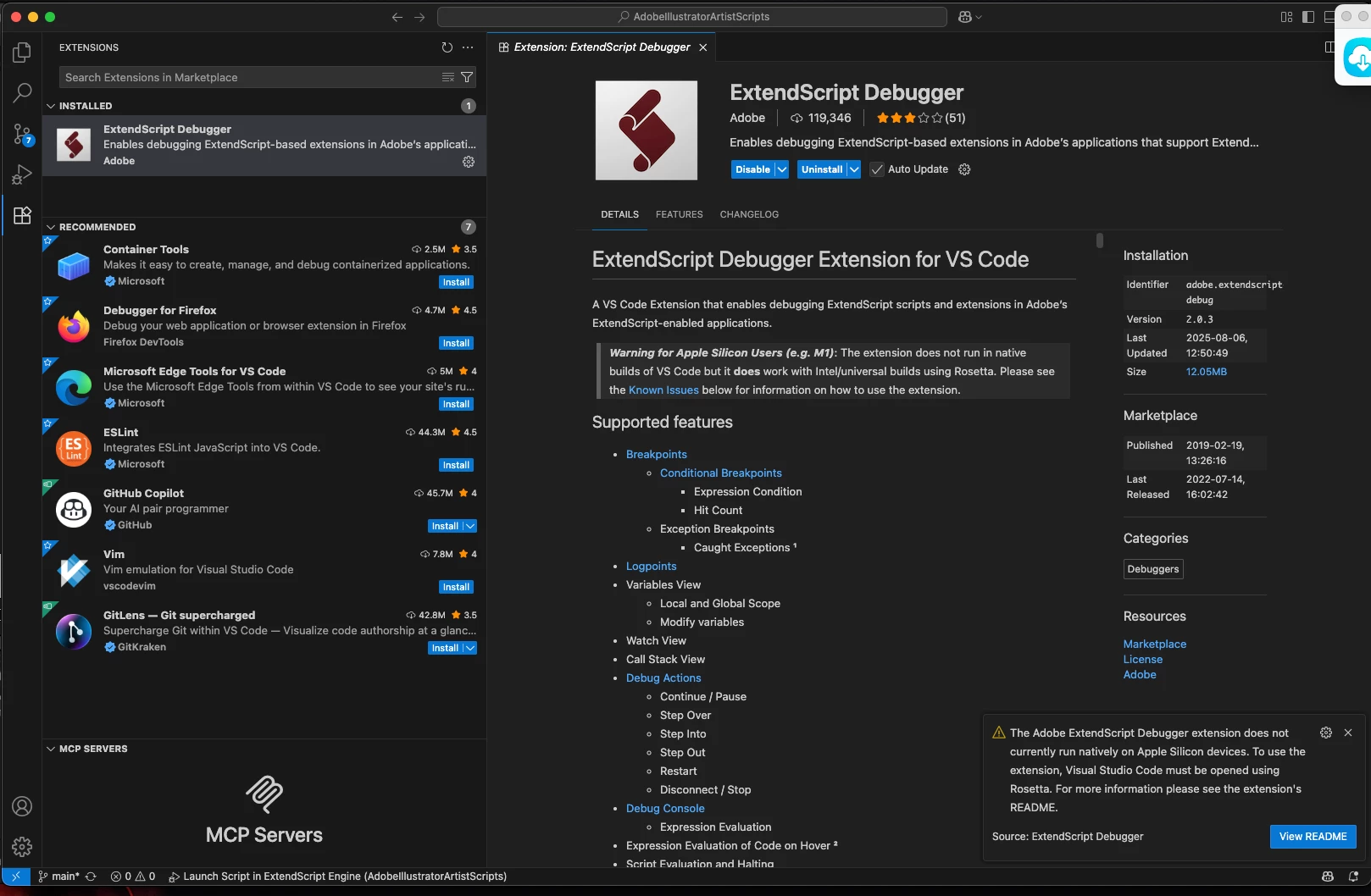Go back with the navigation arrow

(397, 17)
